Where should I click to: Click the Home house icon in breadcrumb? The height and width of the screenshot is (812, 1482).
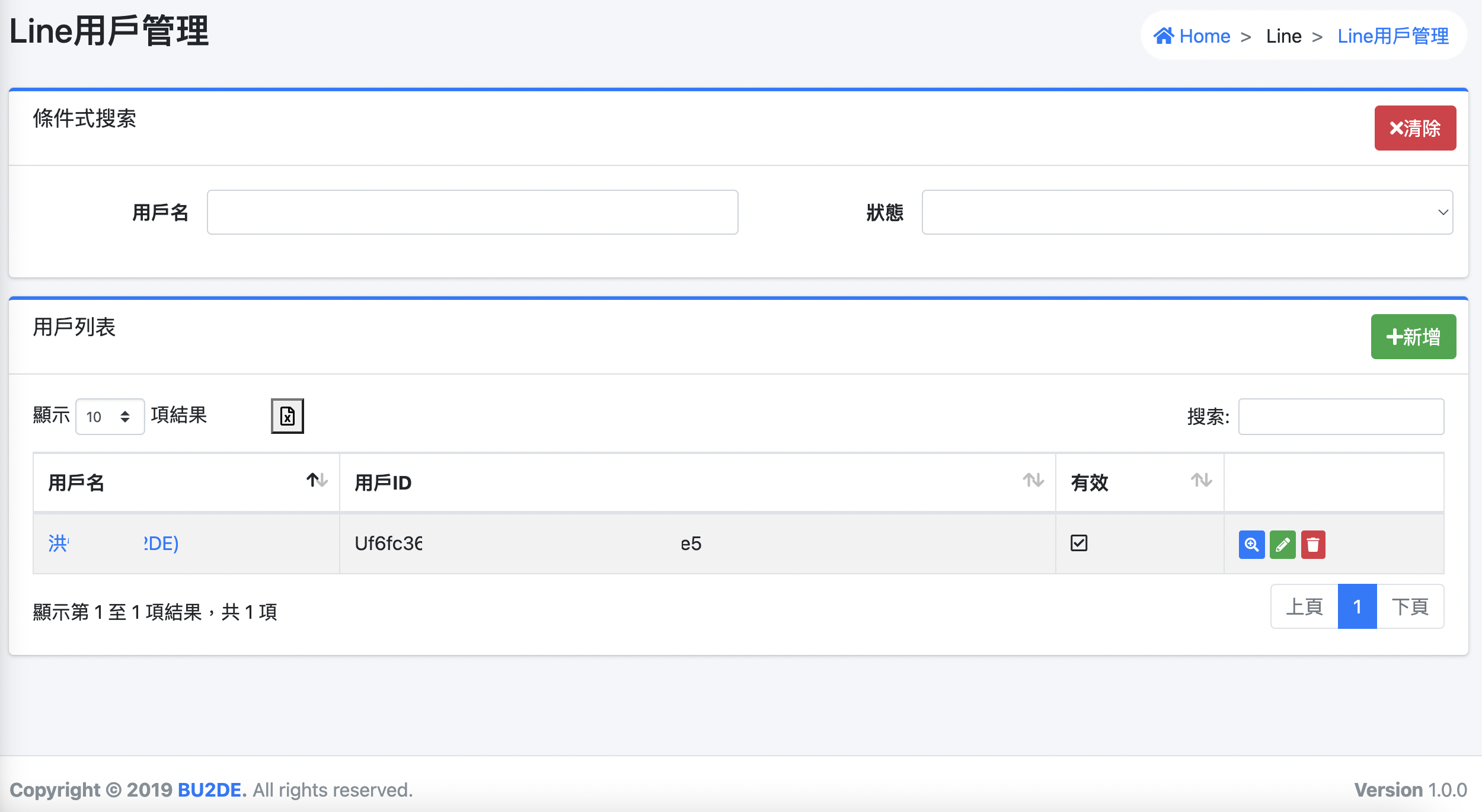(1163, 36)
